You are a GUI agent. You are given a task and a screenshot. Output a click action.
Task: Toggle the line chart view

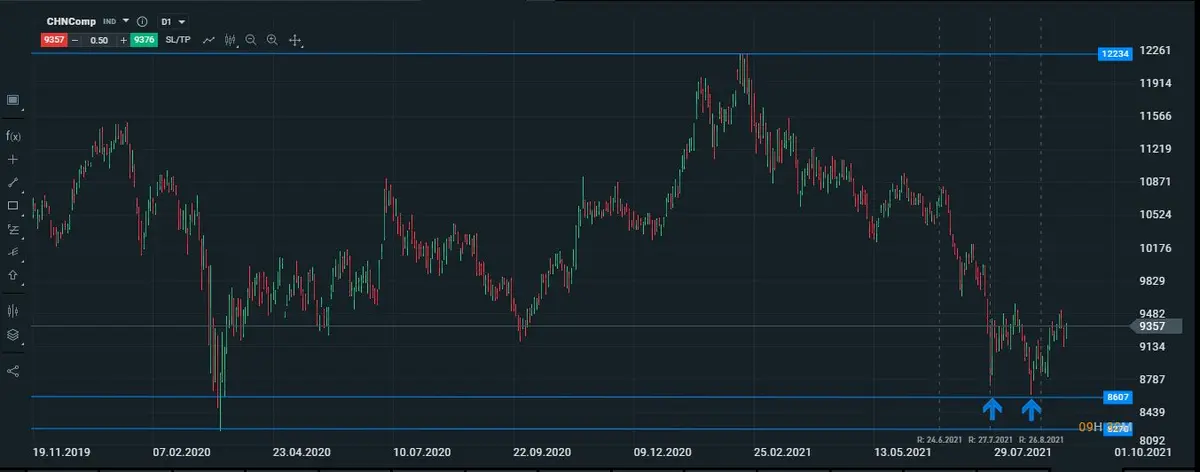(x=209, y=40)
